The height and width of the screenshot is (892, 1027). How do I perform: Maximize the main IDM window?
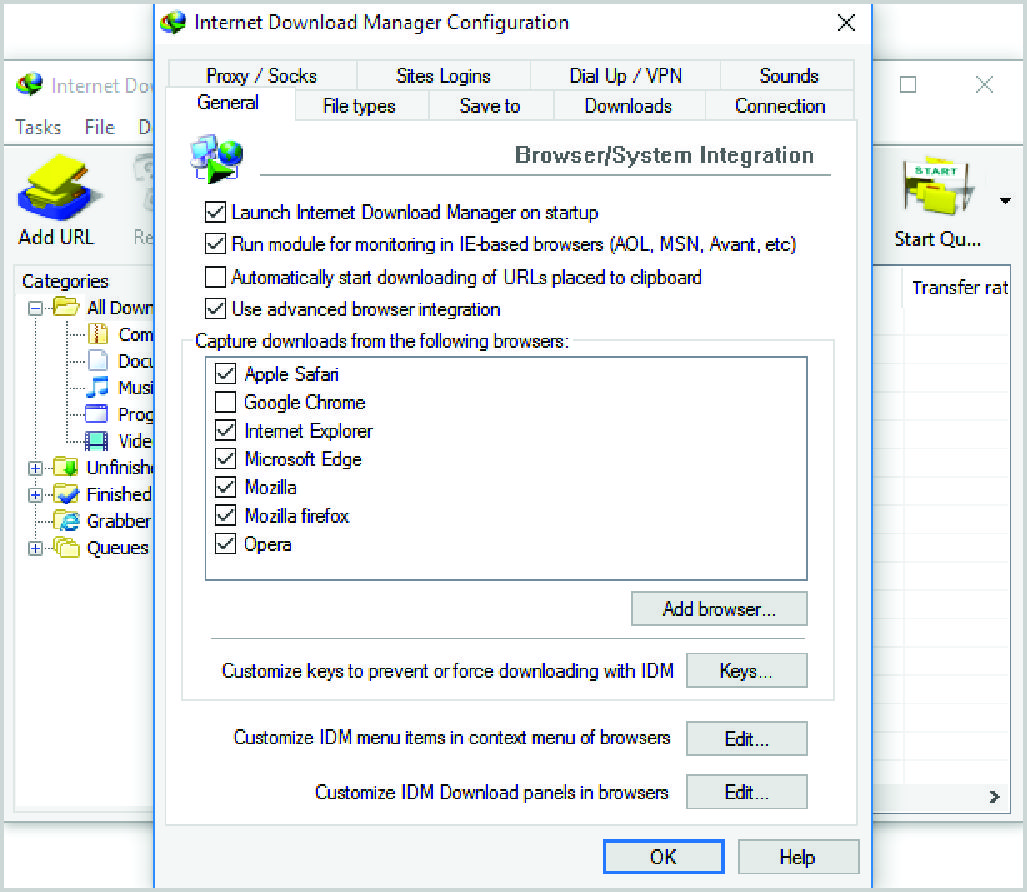point(908,84)
